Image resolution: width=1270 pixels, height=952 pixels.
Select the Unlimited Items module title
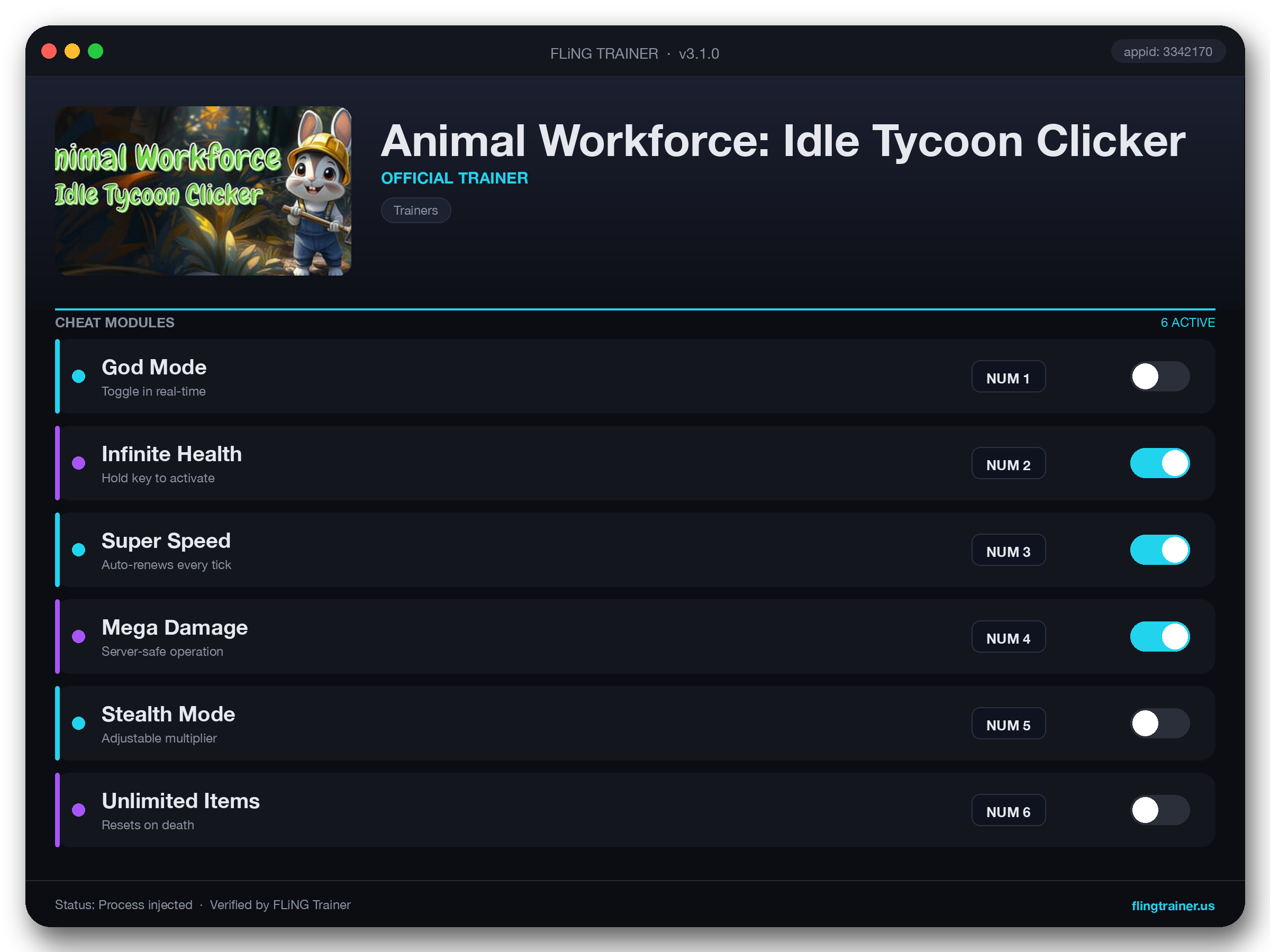(181, 801)
